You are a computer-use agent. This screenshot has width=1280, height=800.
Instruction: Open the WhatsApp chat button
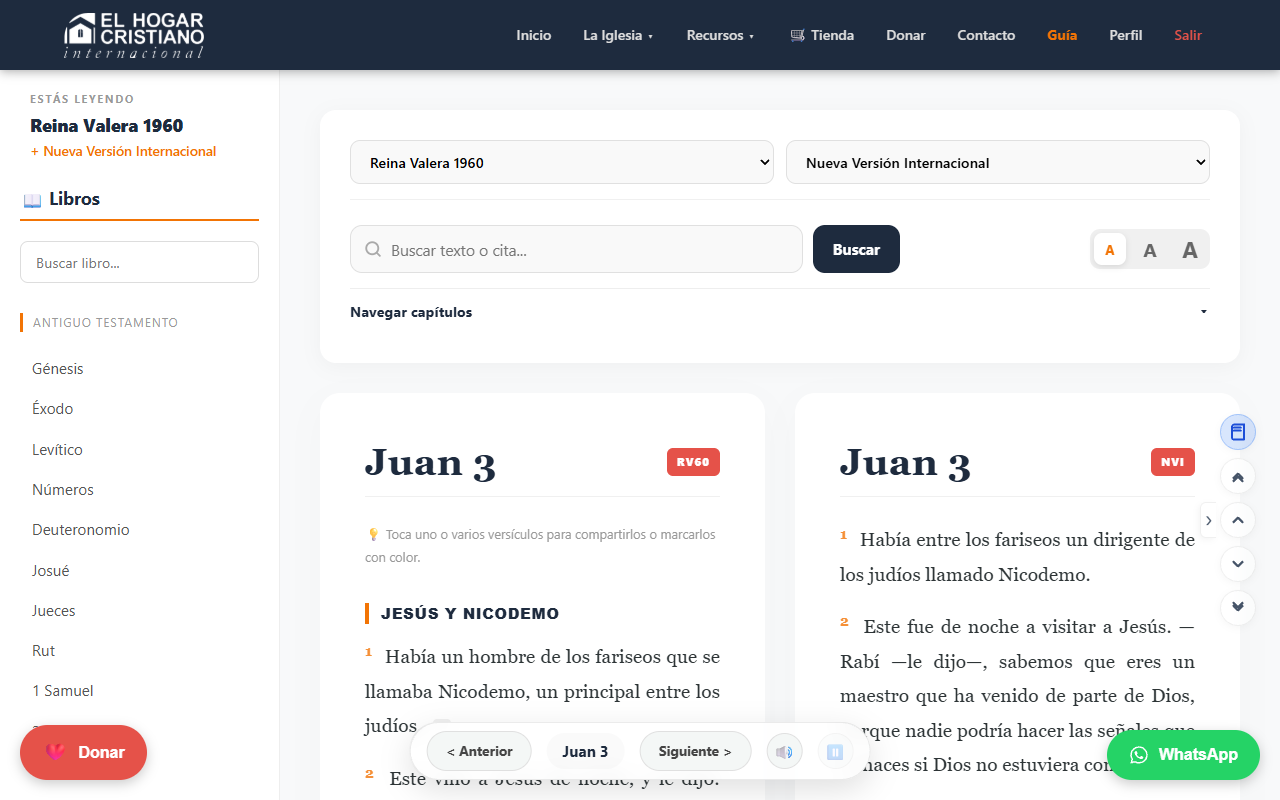tap(1183, 755)
